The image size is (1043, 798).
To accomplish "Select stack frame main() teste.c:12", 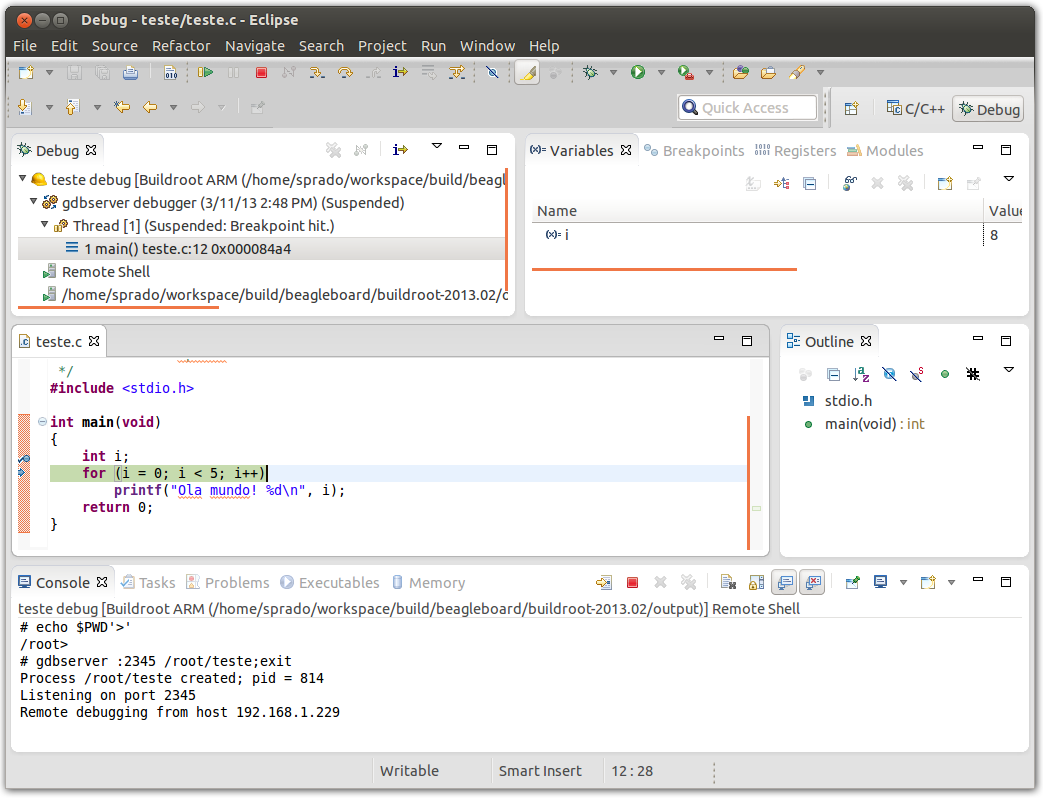I will pyautogui.click(x=261, y=249).
